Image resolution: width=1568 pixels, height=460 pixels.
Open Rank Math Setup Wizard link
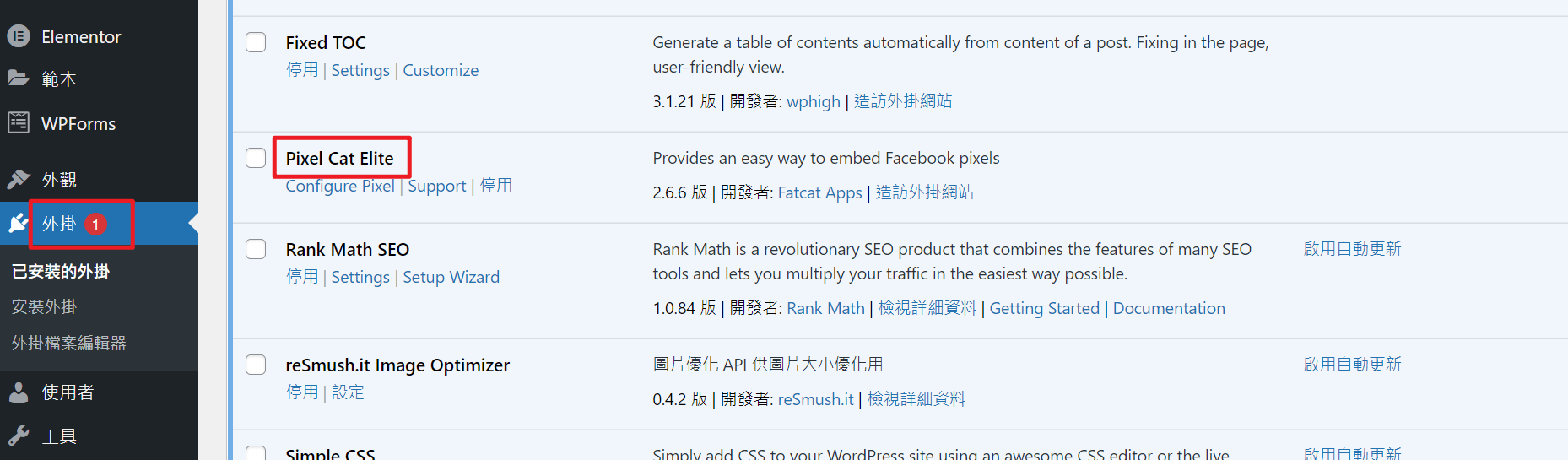[451, 277]
